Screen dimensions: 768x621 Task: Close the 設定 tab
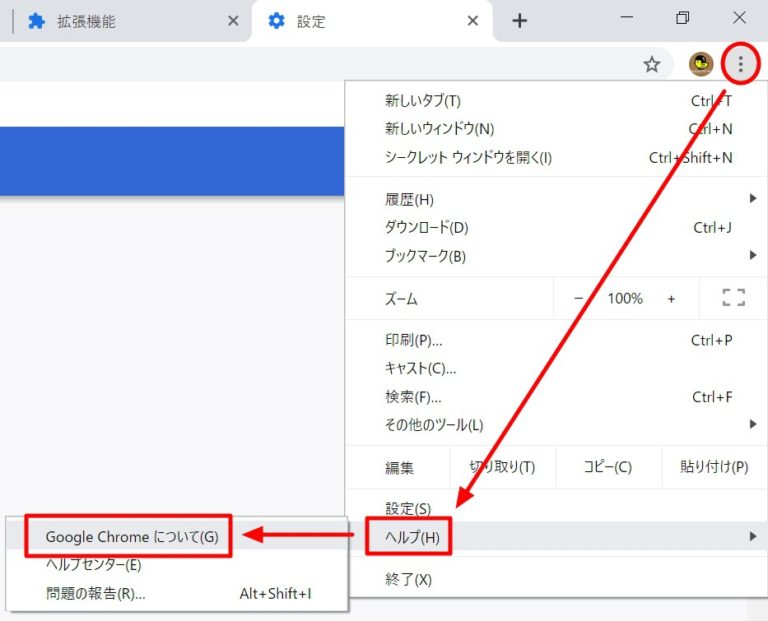point(473,21)
